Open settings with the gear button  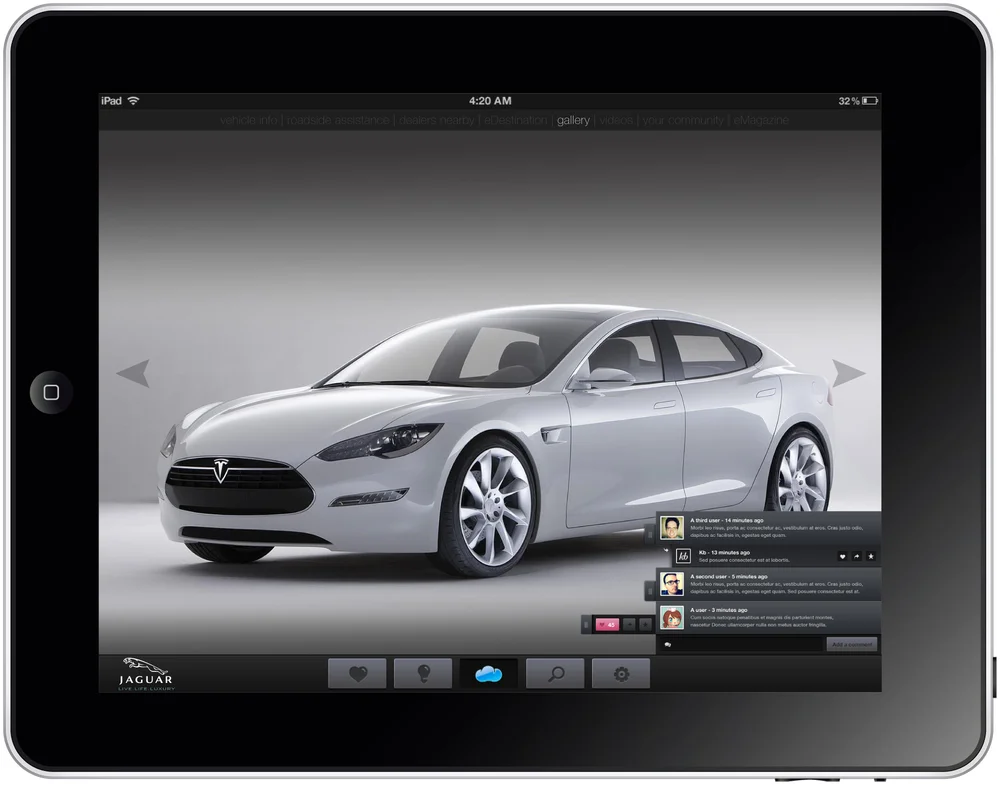pyautogui.click(x=621, y=673)
